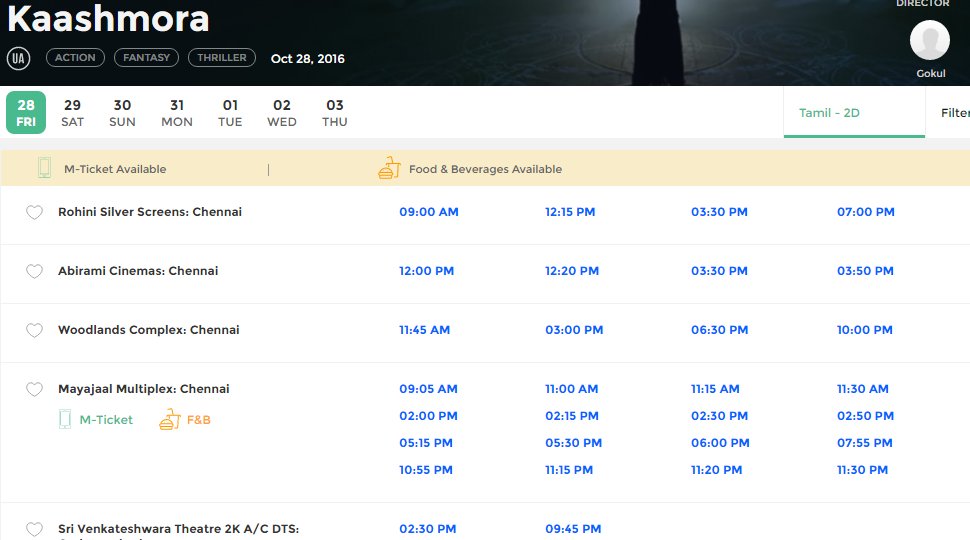The image size is (970, 540).
Task: Select Thursday 03 date tab
Action: (x=335, y=113)
